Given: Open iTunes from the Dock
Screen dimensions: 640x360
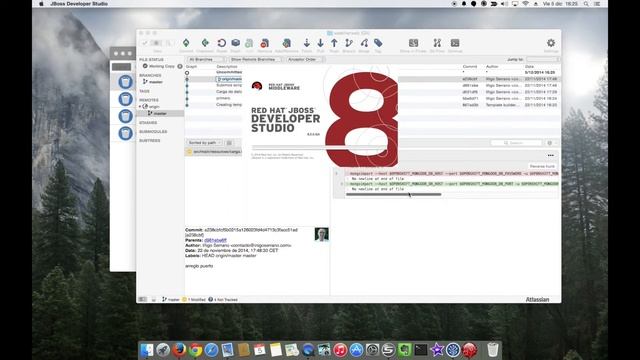Looking at the screenshot, I should (x=340, y=350).
